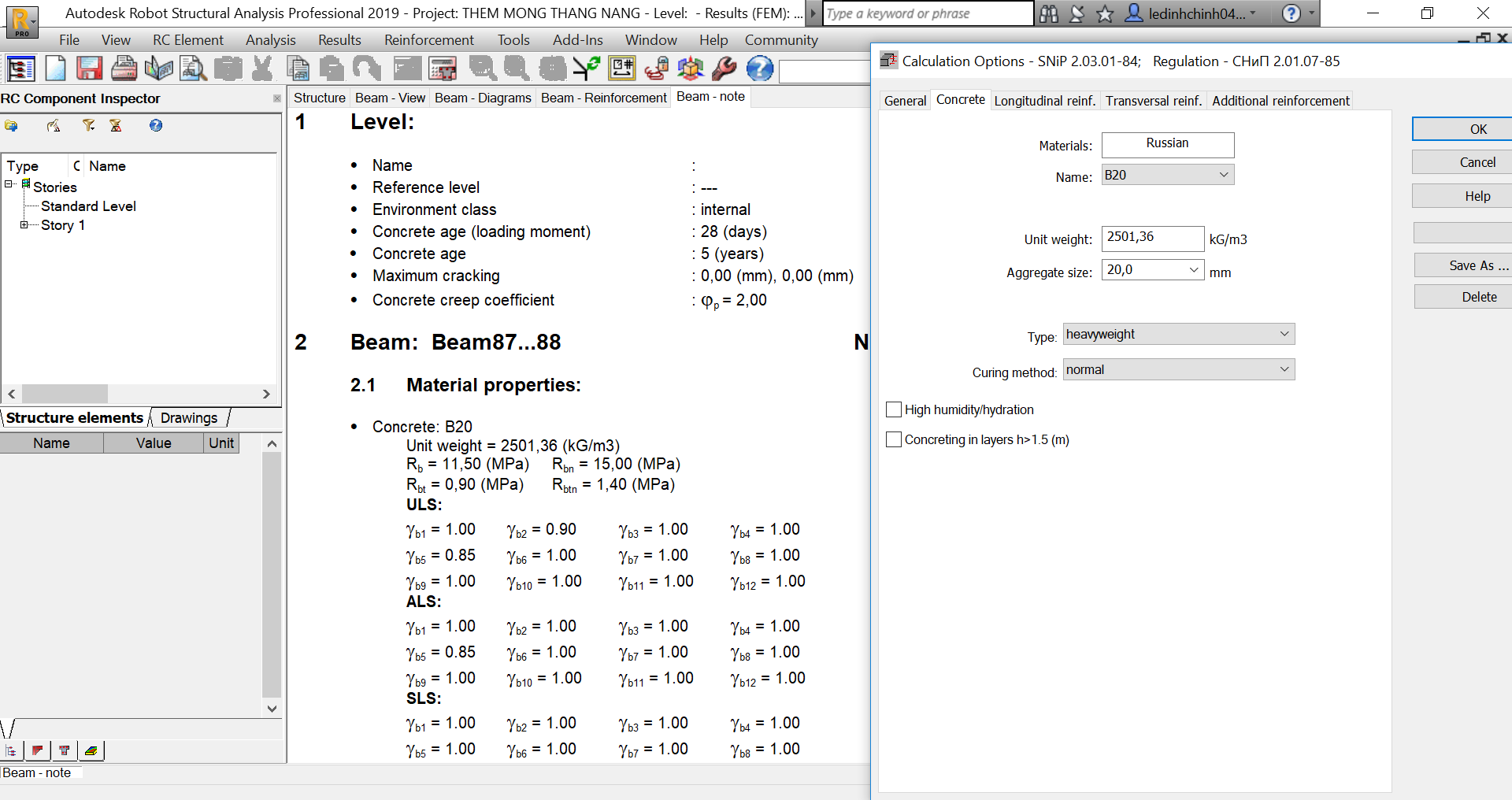Viewport: 1512px width, 800px height.
Task: Open Print Preview magnifier page icon
Action: point(193,69)
